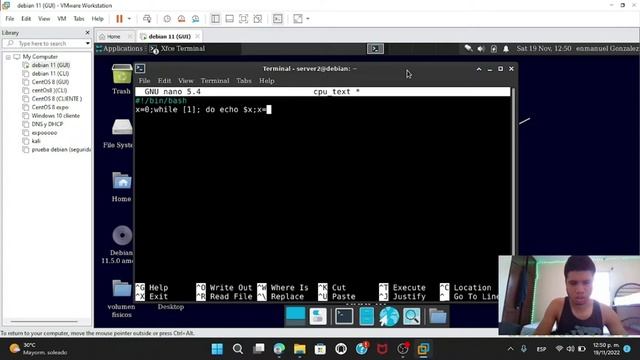
Task: Open terminal window Tabs menu
Action: (x=244, y=81)
